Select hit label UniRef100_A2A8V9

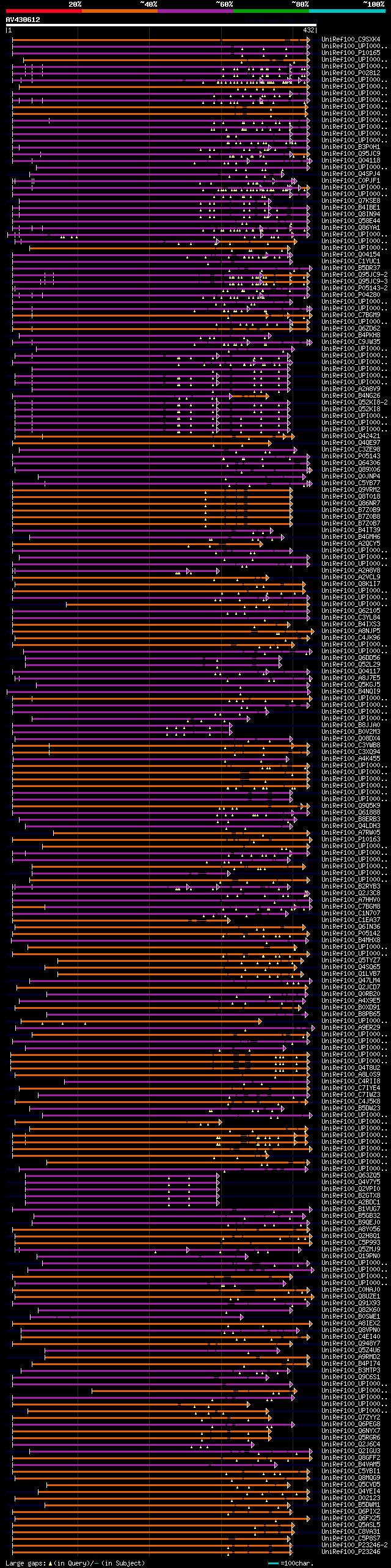coord(351,389)
